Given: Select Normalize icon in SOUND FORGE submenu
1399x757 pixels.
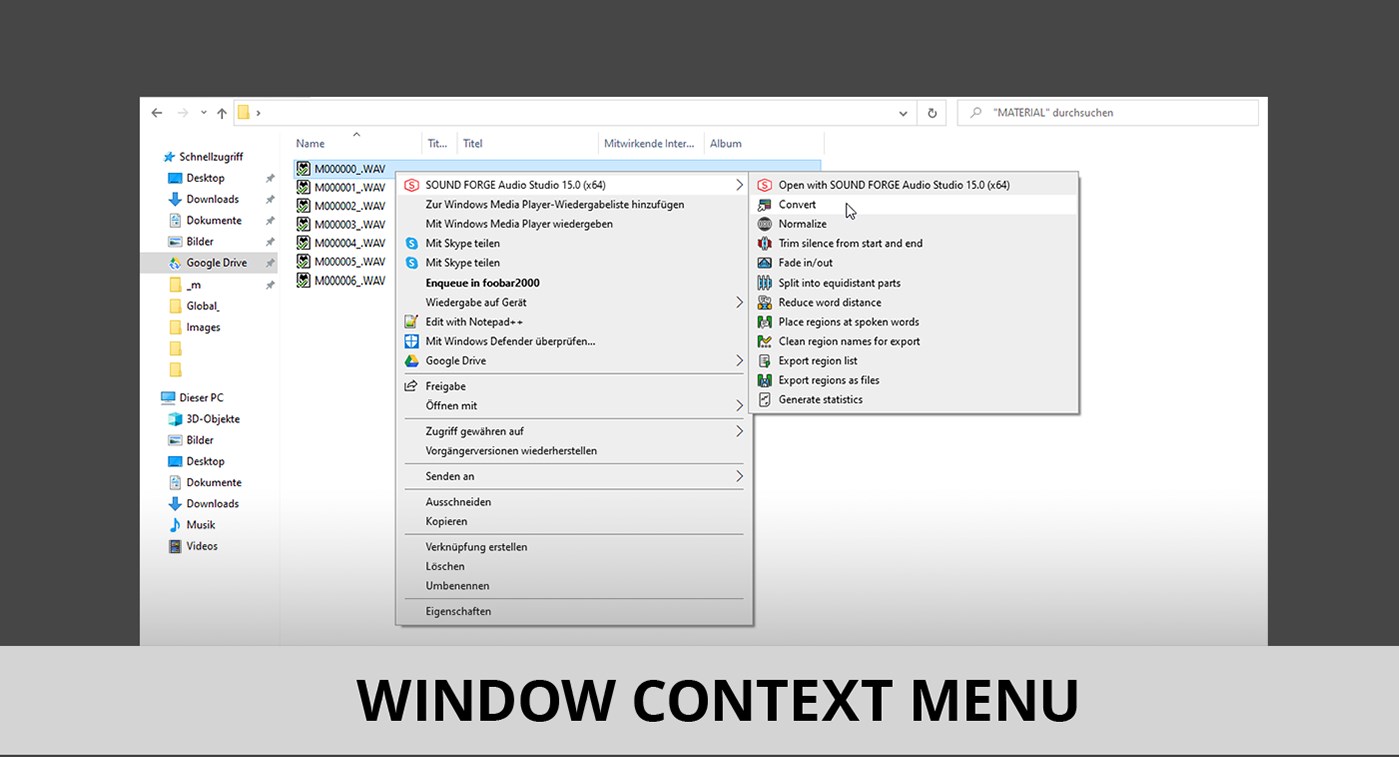Looking at the screenshot, I should point(765,224).
